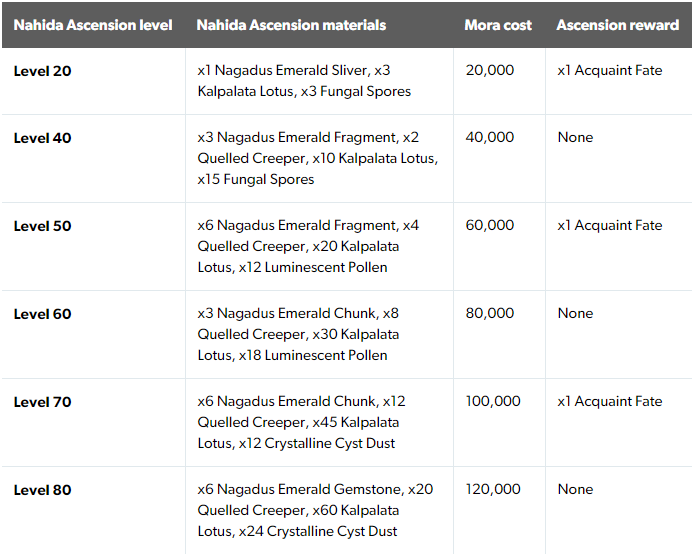Select the Level 70 row label
Image resolution: width=694 pixels, height=560 pixels.
pos(42,402)
